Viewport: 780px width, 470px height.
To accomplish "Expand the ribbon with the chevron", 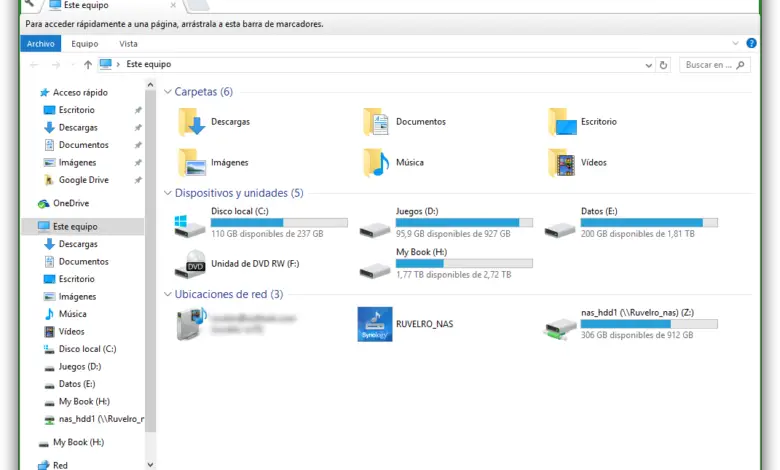I will tap(735, 43).
